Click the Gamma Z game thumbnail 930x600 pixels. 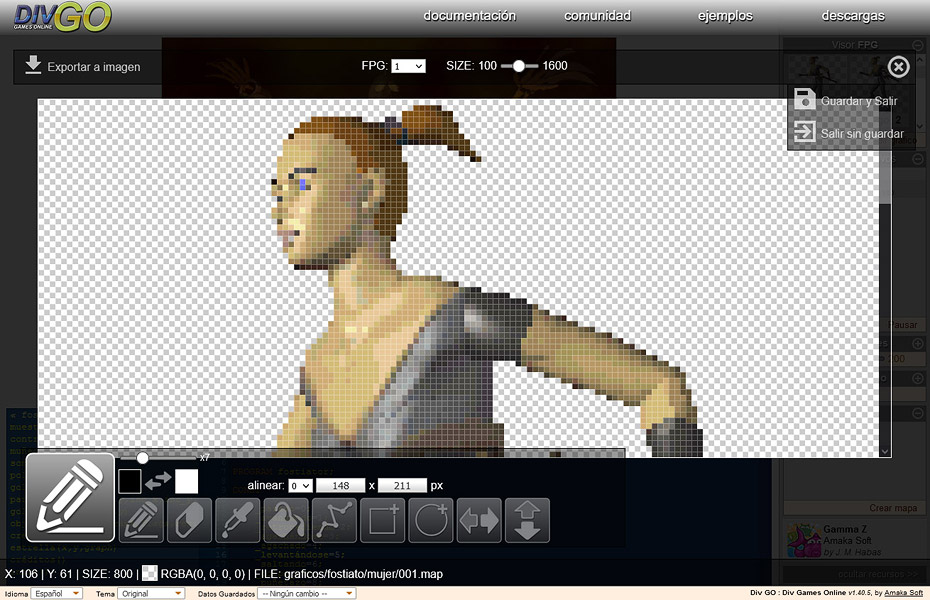tap(804, 540)
